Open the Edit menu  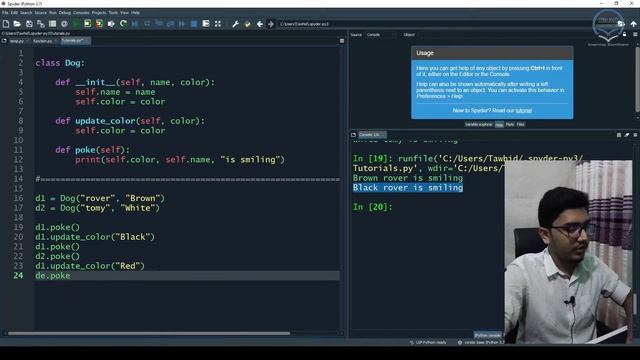click(14, 13)
